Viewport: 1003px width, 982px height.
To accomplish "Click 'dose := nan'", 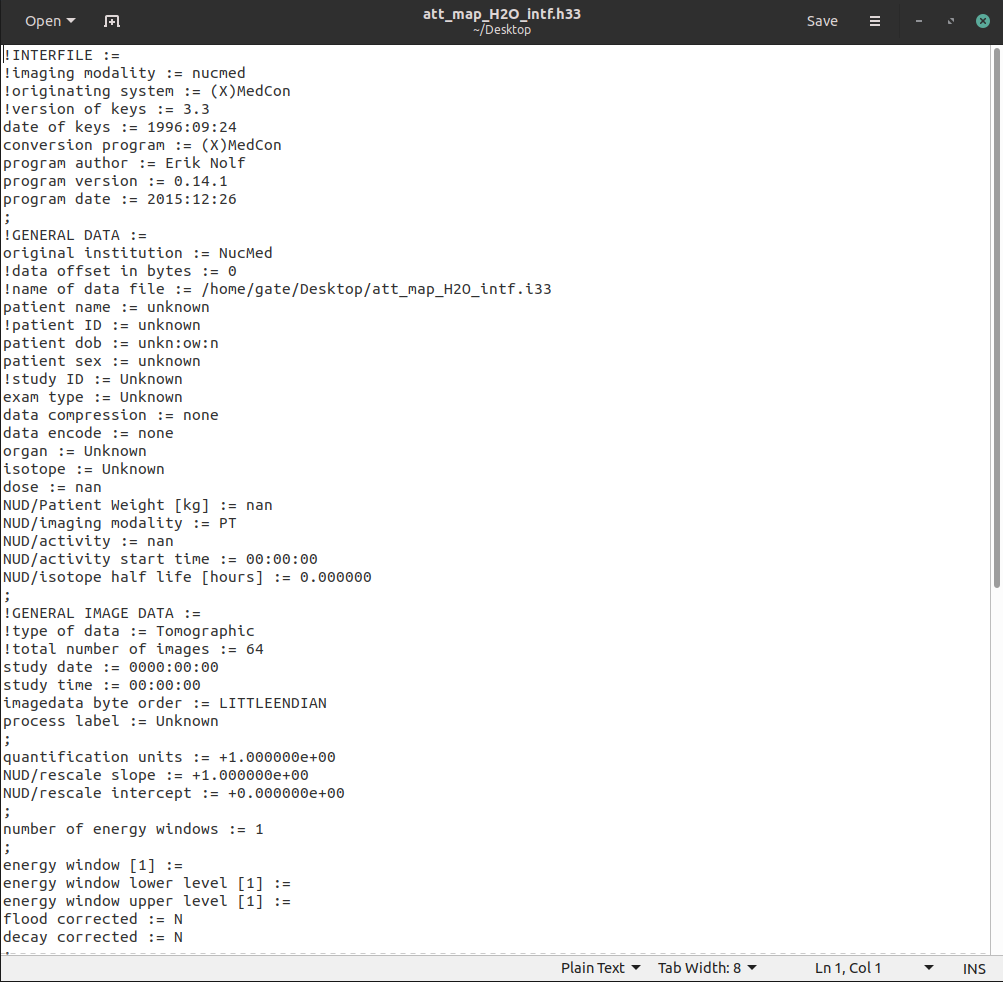I will pyautogui.click(x=52, y=487).
